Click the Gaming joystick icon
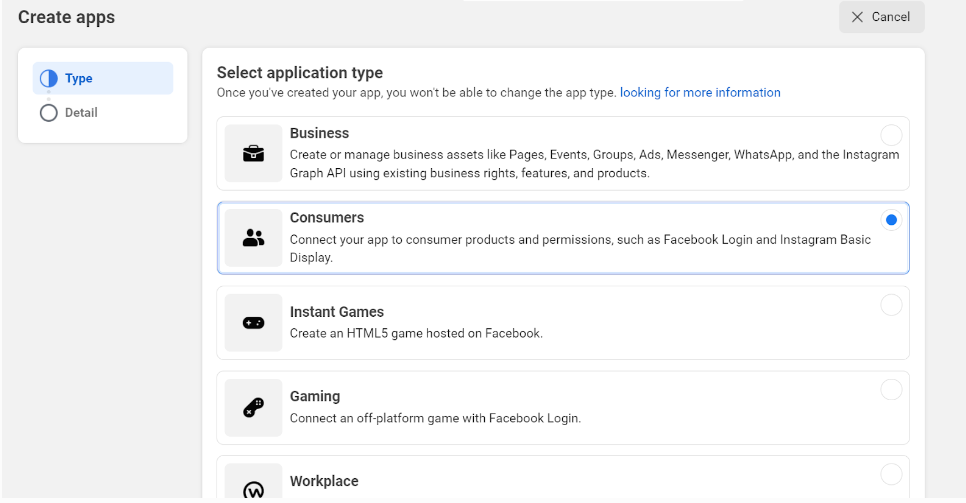966x503 pixels. point(253,408)
